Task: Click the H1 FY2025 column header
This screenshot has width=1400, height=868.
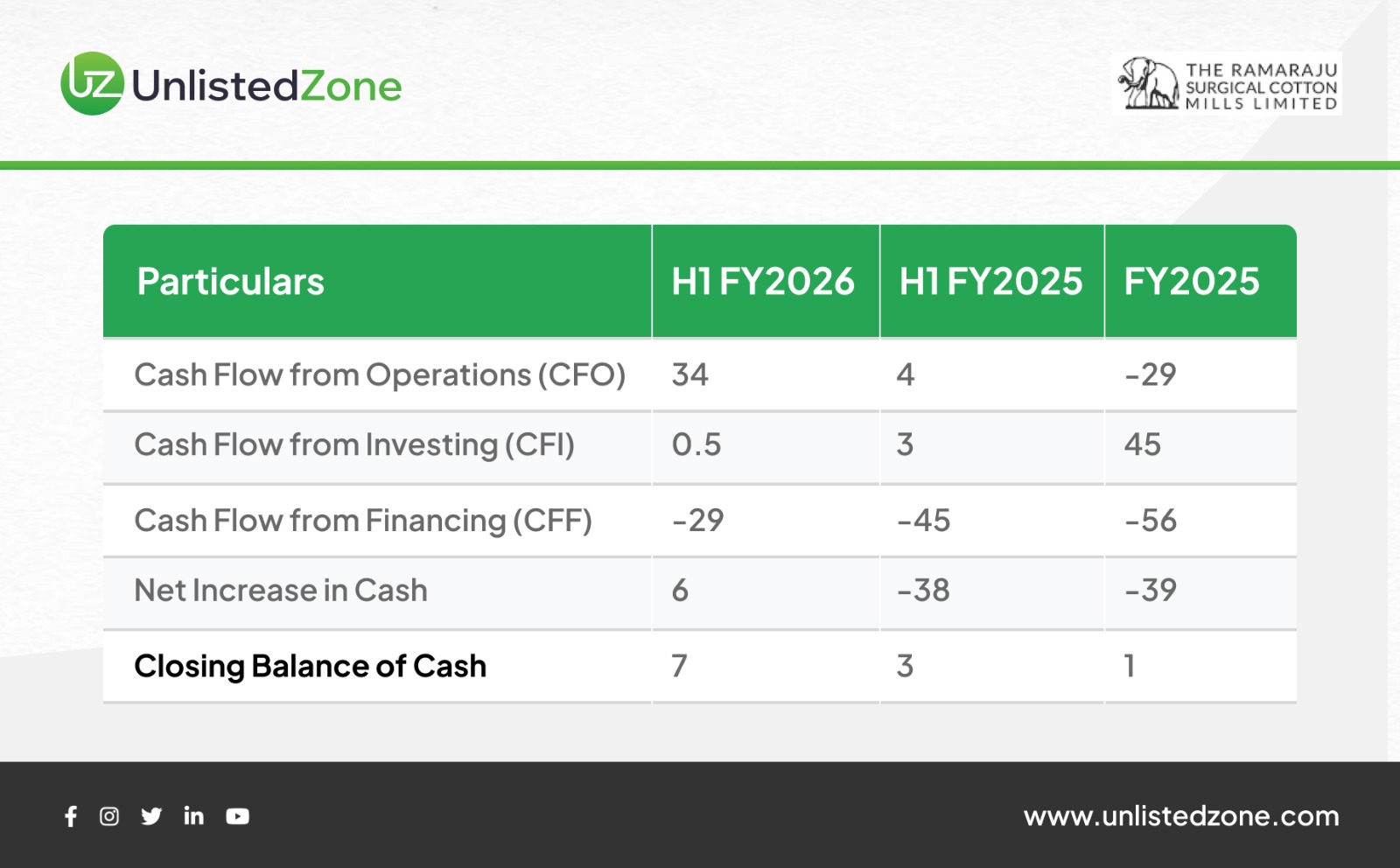Action: pyautogui.click(x=990, y=282)
